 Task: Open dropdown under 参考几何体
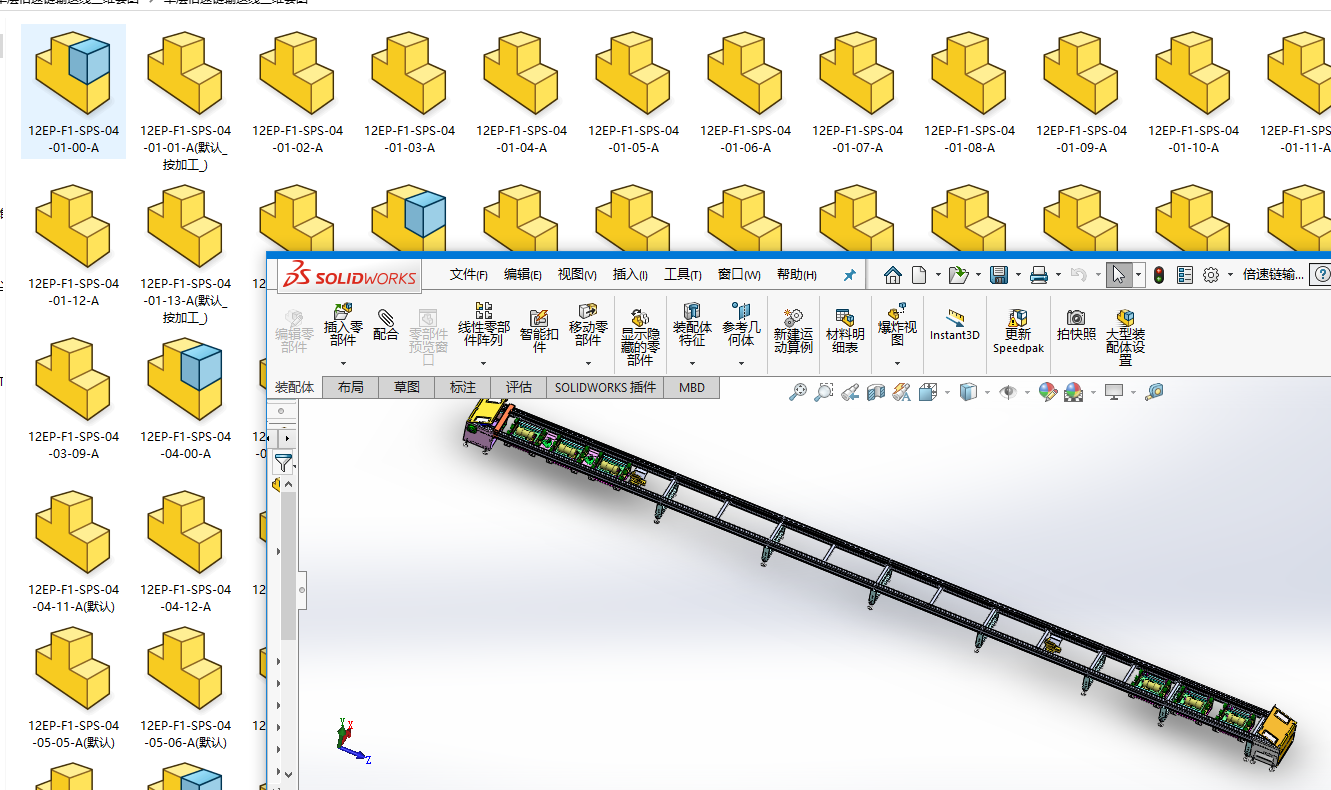742,363
